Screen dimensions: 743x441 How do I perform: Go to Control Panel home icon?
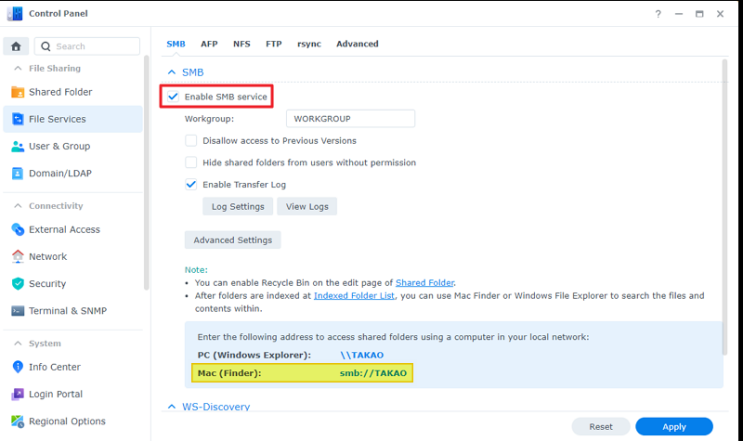point(16,46)
